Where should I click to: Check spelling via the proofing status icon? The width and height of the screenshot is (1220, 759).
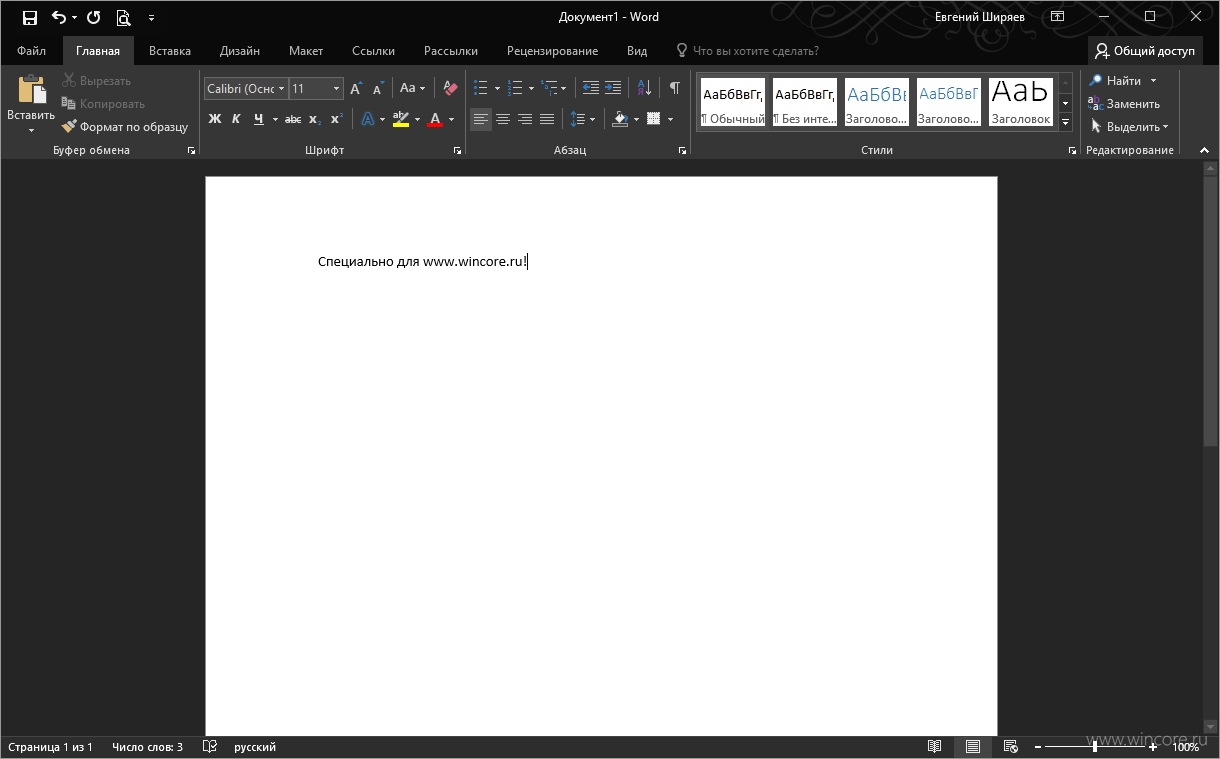(x=209, y=747)
